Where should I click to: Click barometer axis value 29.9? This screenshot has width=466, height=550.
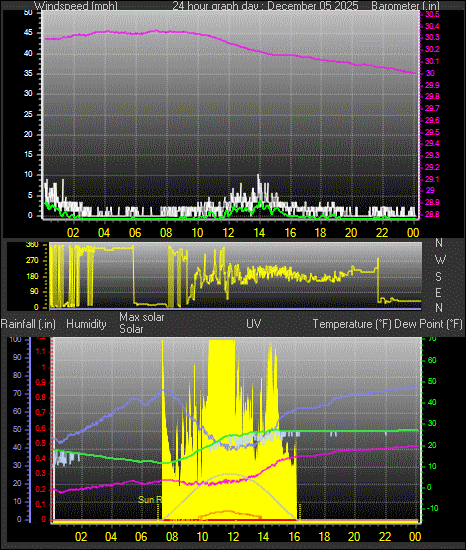pos(432,85)
